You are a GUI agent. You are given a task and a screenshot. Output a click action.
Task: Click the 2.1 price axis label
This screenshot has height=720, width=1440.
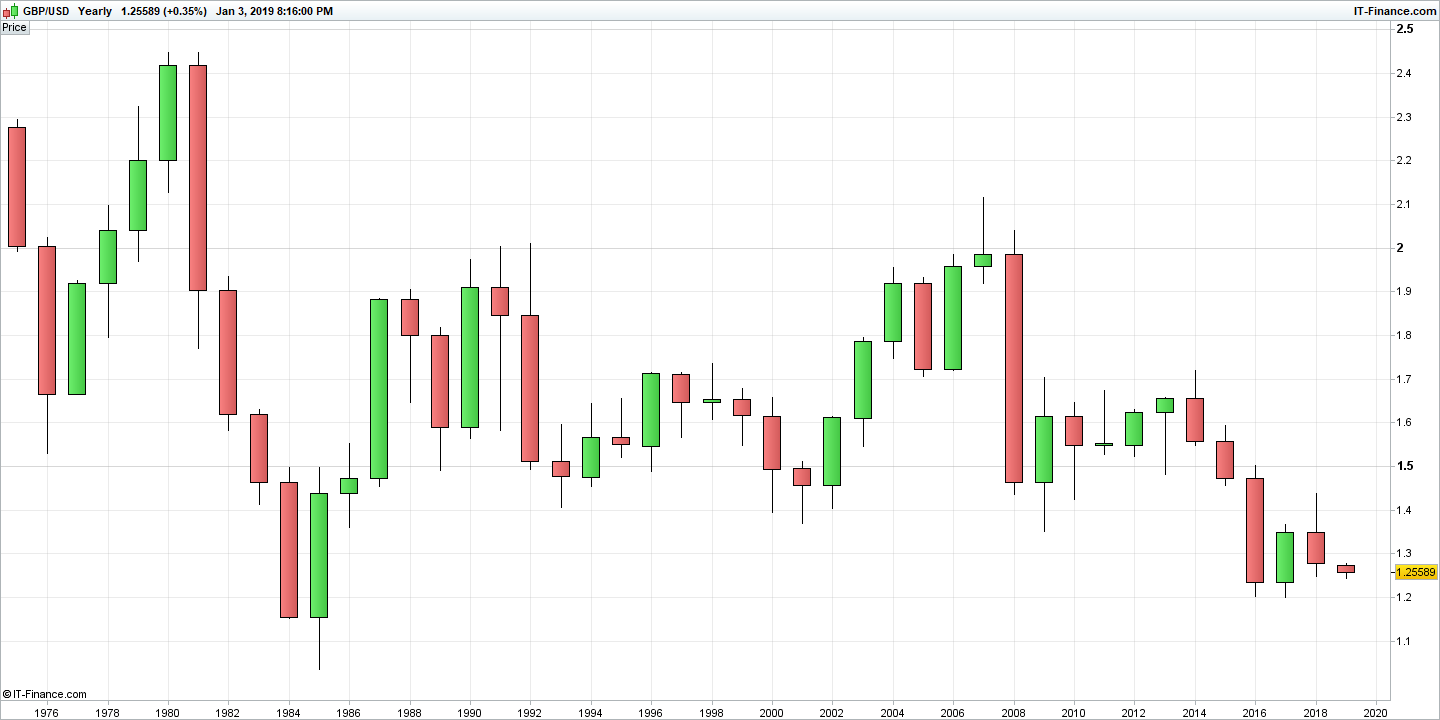click(1404, 204)
